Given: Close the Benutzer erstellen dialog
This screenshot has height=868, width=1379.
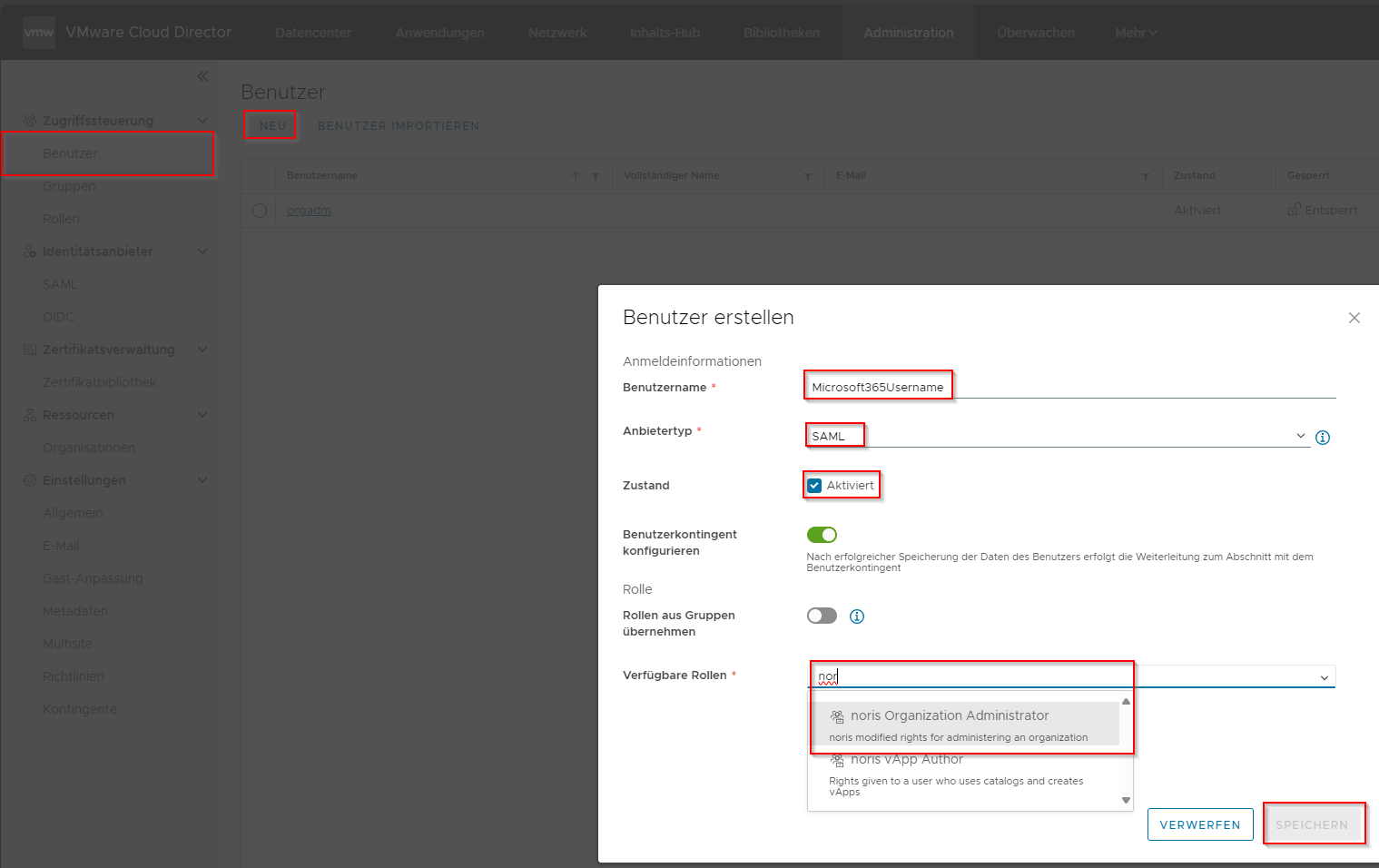Looking at the screenshot, I should (x=1354, y=318).
